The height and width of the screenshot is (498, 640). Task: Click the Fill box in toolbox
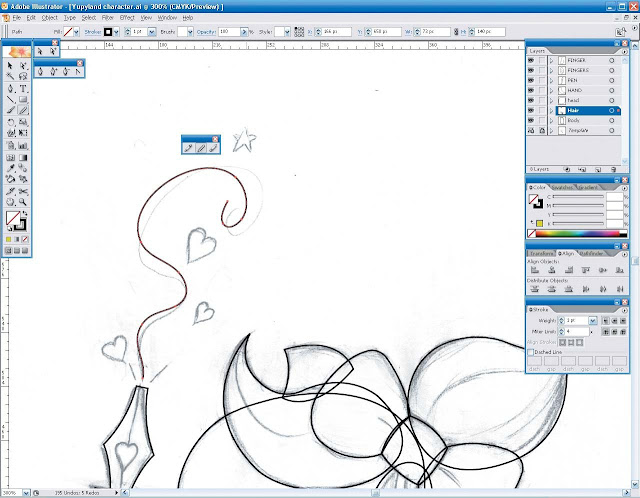(x=12, y=218)
